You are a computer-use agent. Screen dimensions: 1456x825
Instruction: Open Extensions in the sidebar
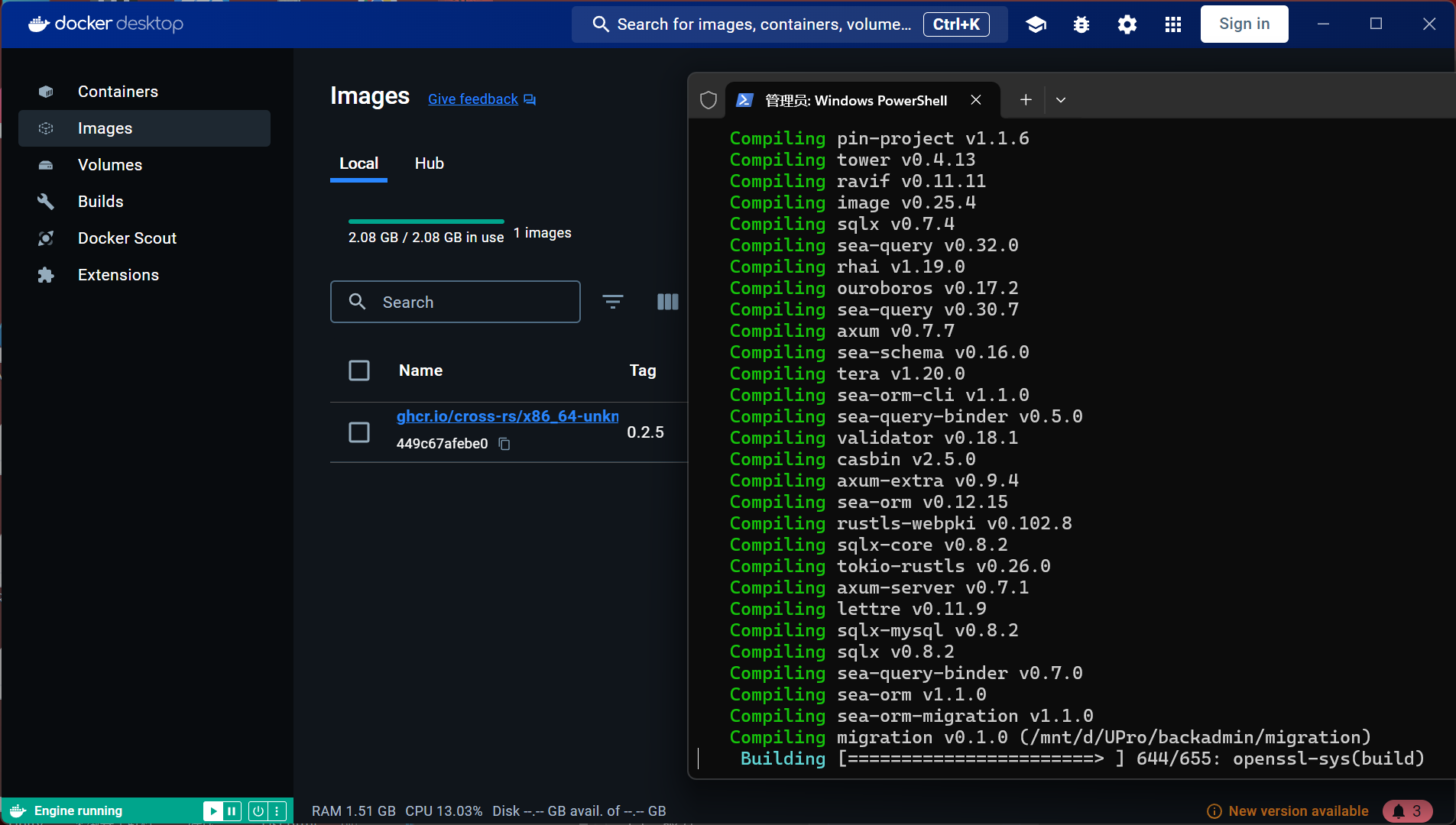(x=144, y=275)
